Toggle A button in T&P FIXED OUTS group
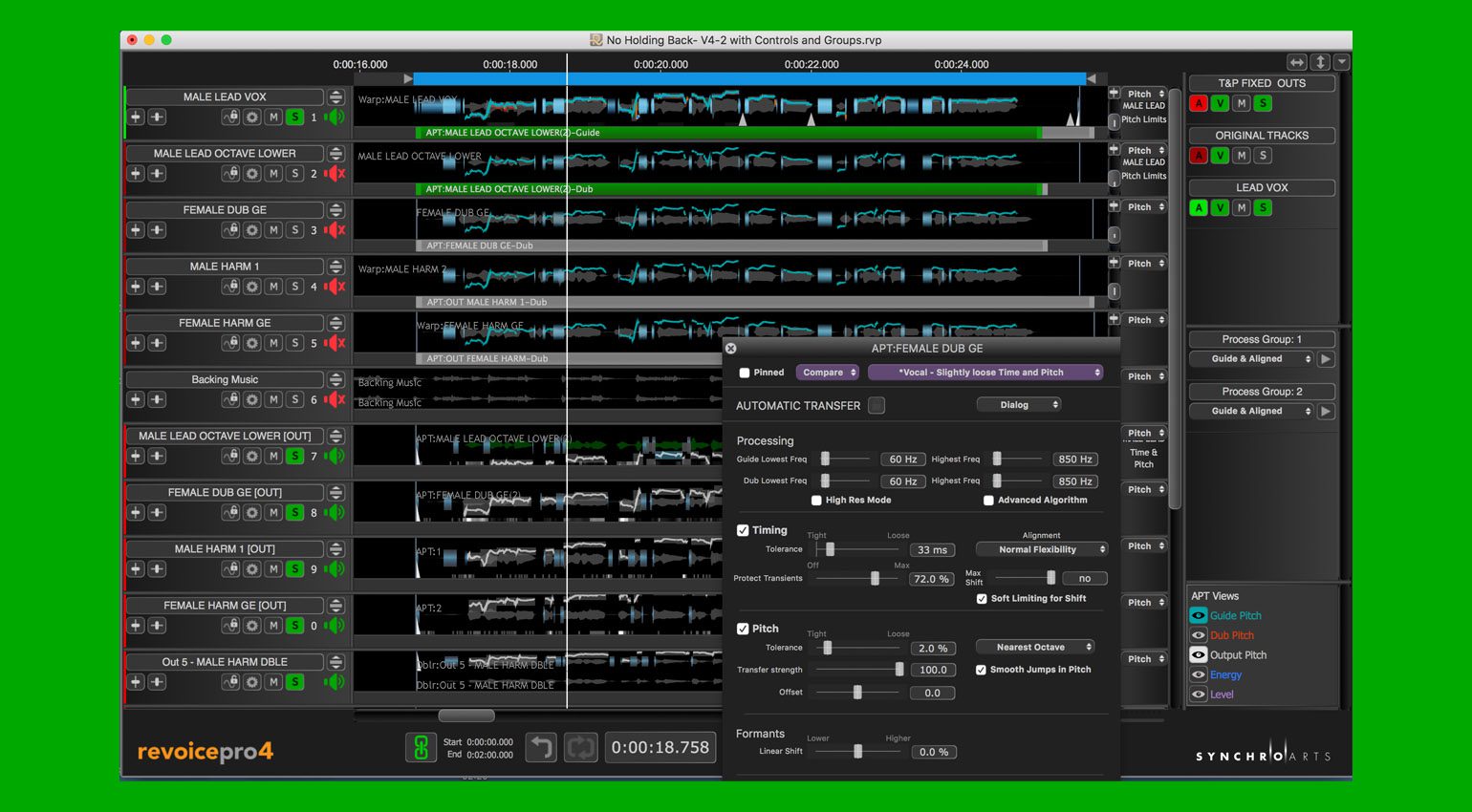The width and height of the screenshot is (1472, 812). (1199, 103)
